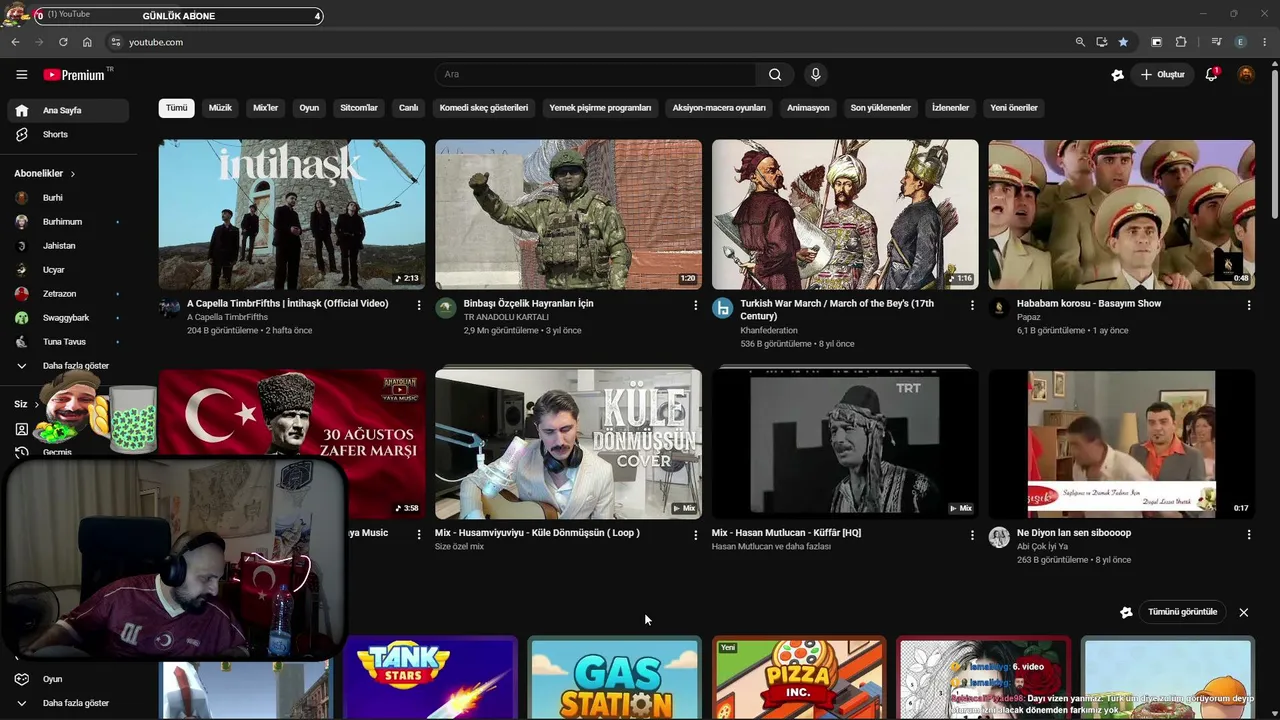Open the TR ANADOLU KARTALI channel avatar
The width and height of the screenshot is (1280, 720).
coord(446,308)
